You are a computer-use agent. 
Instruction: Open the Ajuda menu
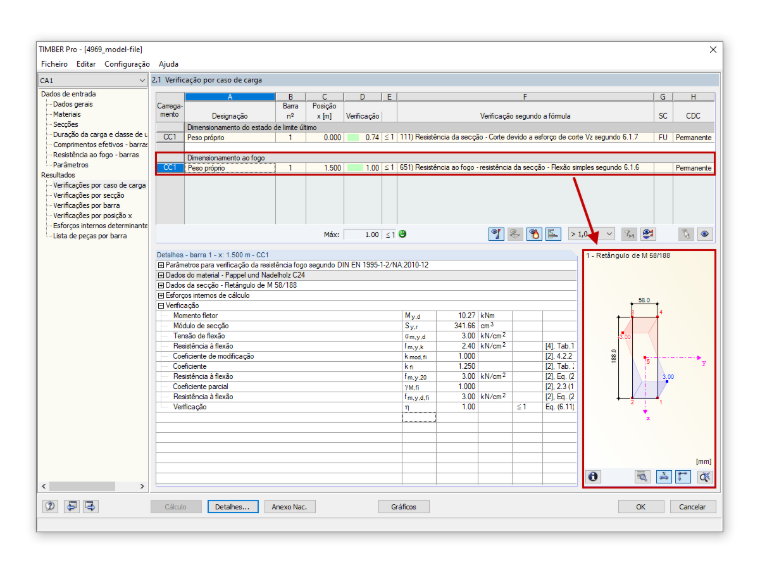pos(169,64)
